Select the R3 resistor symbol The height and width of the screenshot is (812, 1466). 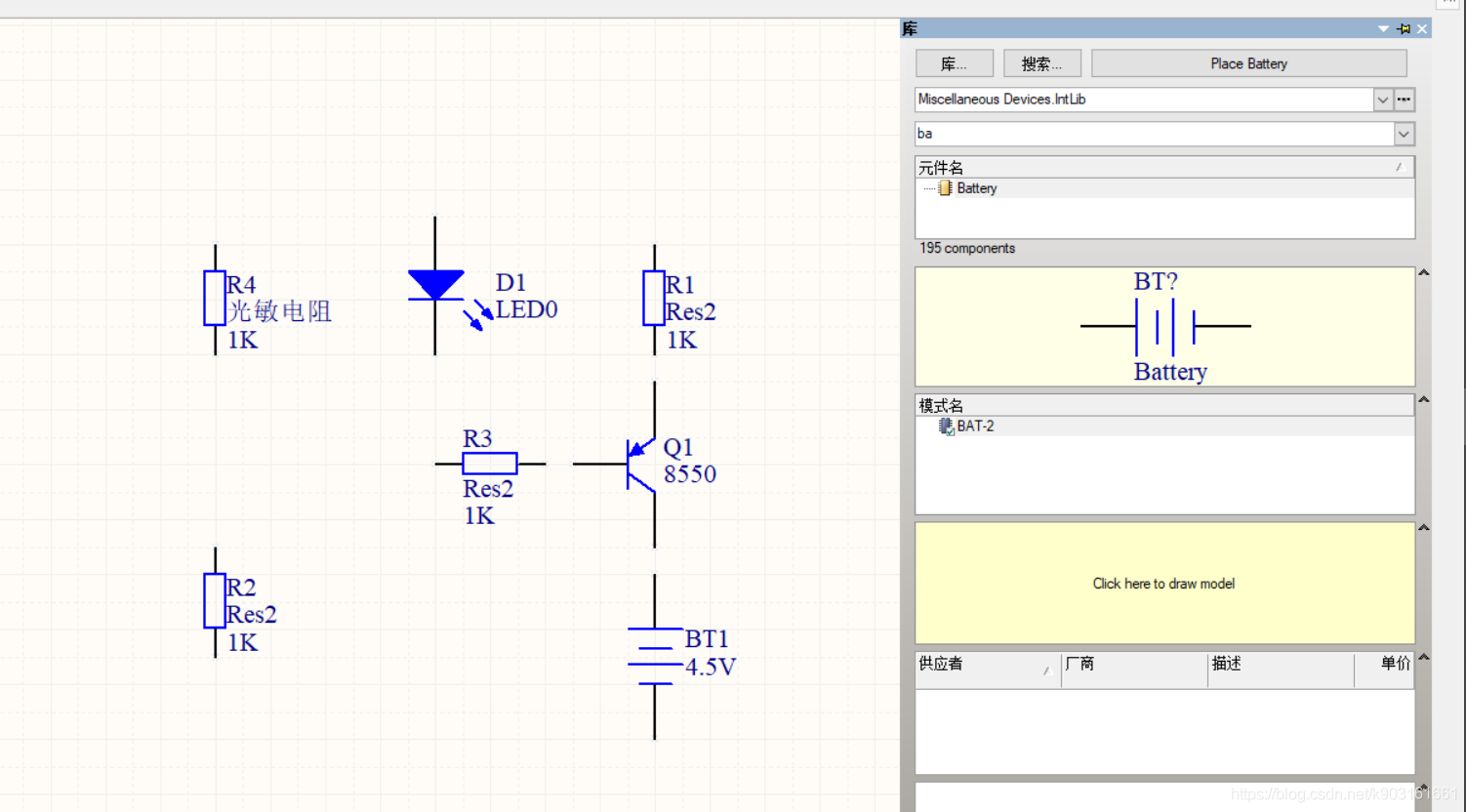pyautogui.click(x=489, y=464)
